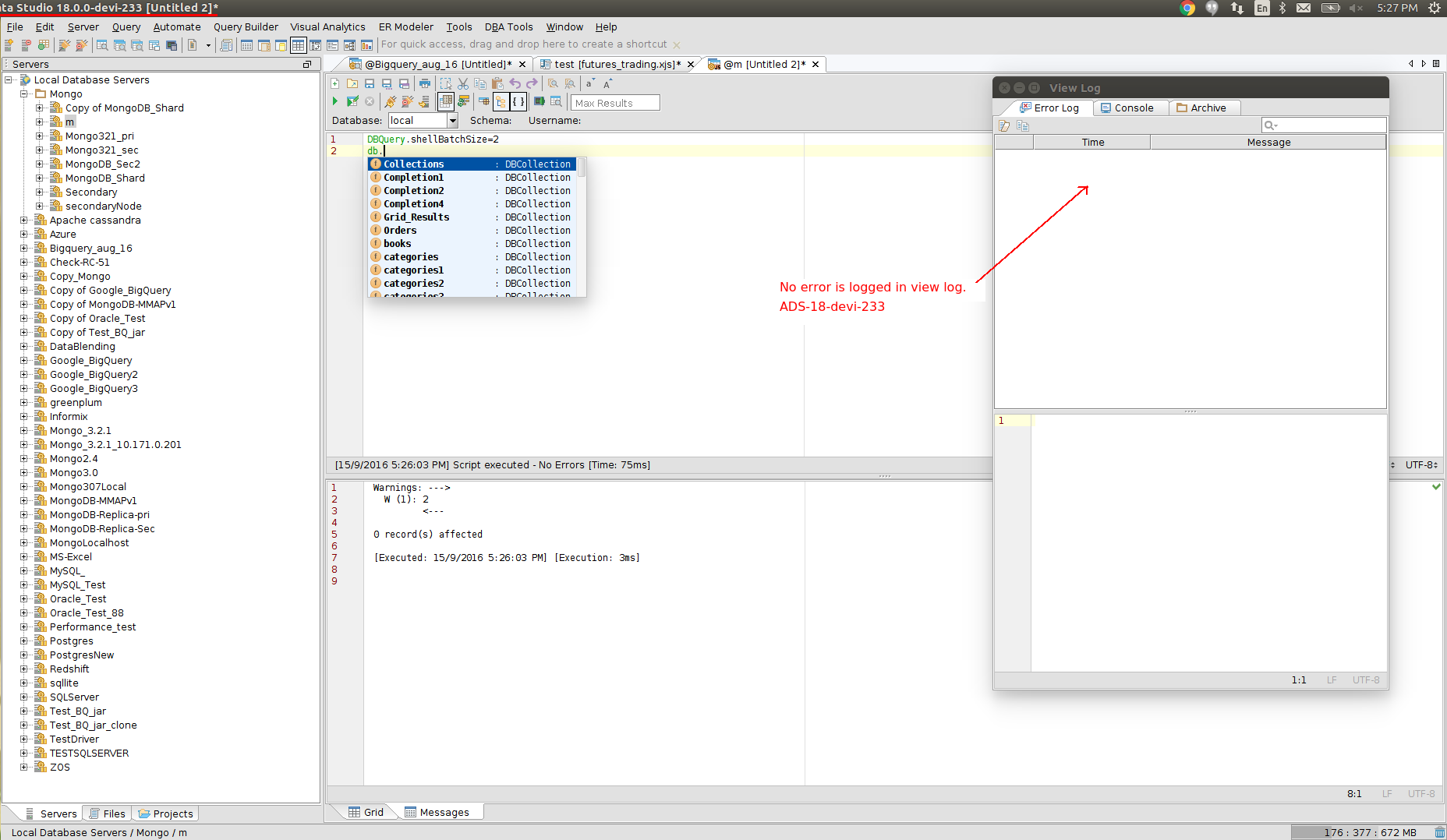This screenshot has height=840, width=1447.
Task: Open the Database 'local' dropdown
Action: click(x=452, y=121)
